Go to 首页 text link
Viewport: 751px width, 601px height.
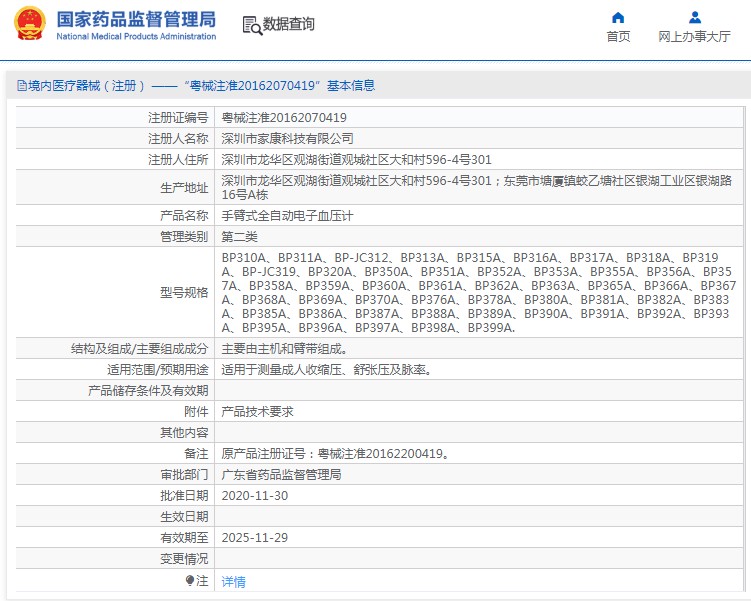(618, 36)
